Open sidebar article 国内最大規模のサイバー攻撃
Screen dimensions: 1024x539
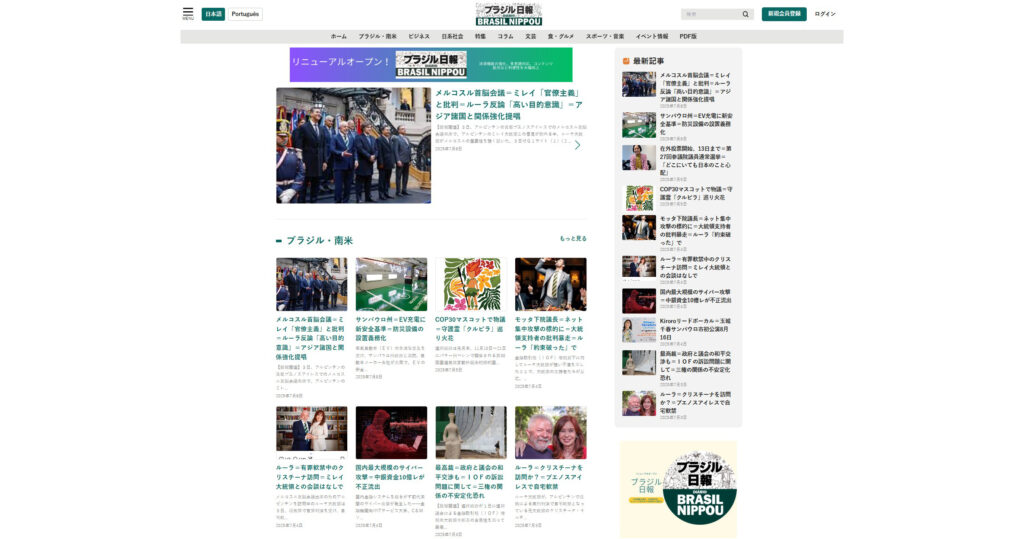[x=696, y=296]
